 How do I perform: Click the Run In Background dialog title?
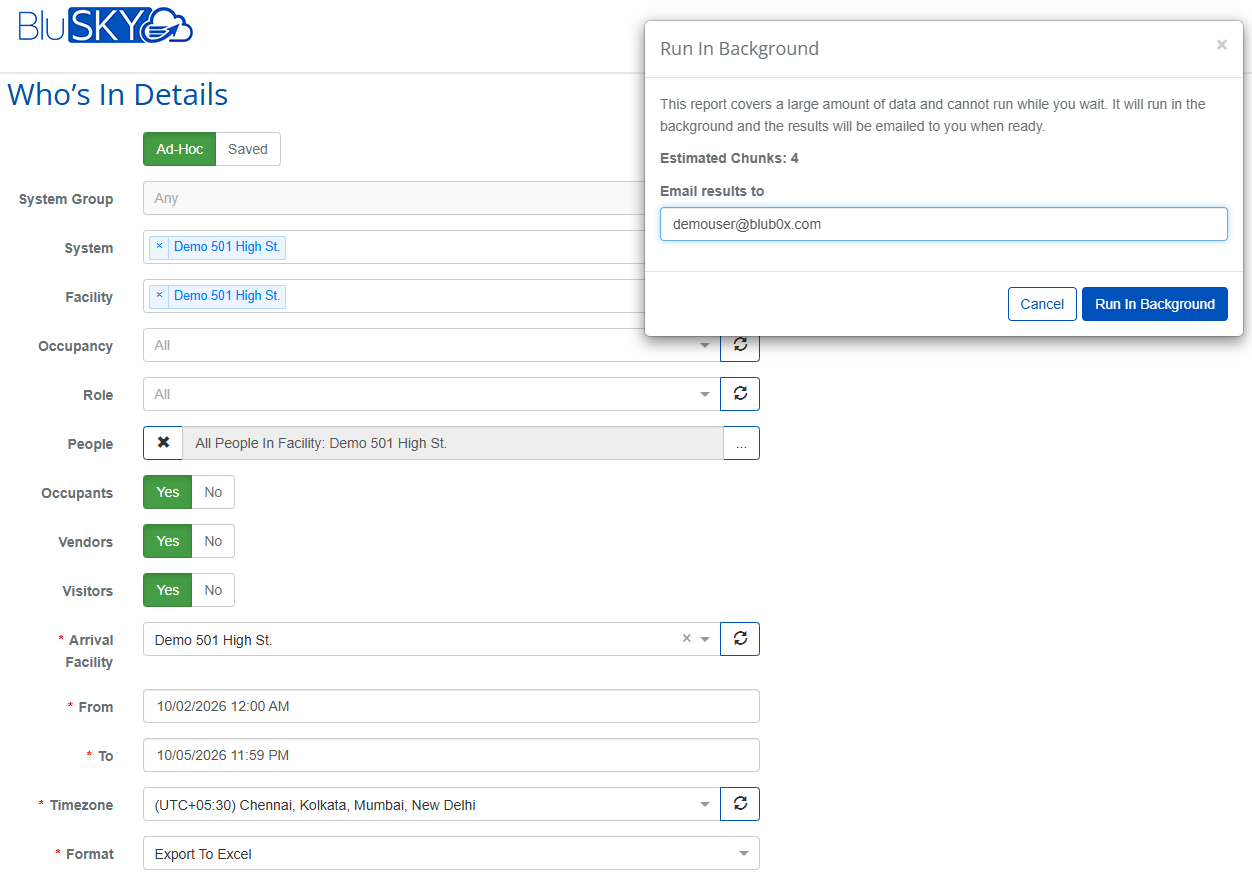(739, 48)
